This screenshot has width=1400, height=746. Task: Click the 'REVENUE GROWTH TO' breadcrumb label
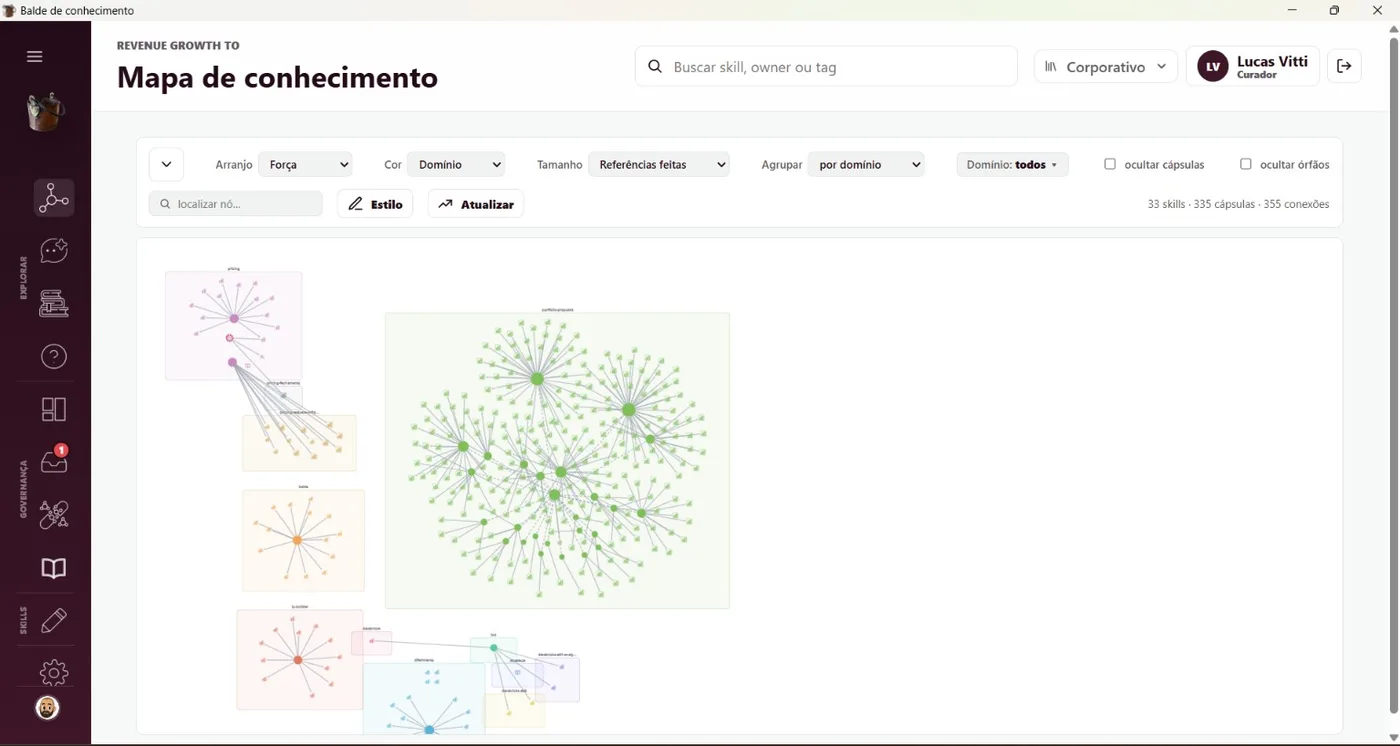(x=178, y=46)
